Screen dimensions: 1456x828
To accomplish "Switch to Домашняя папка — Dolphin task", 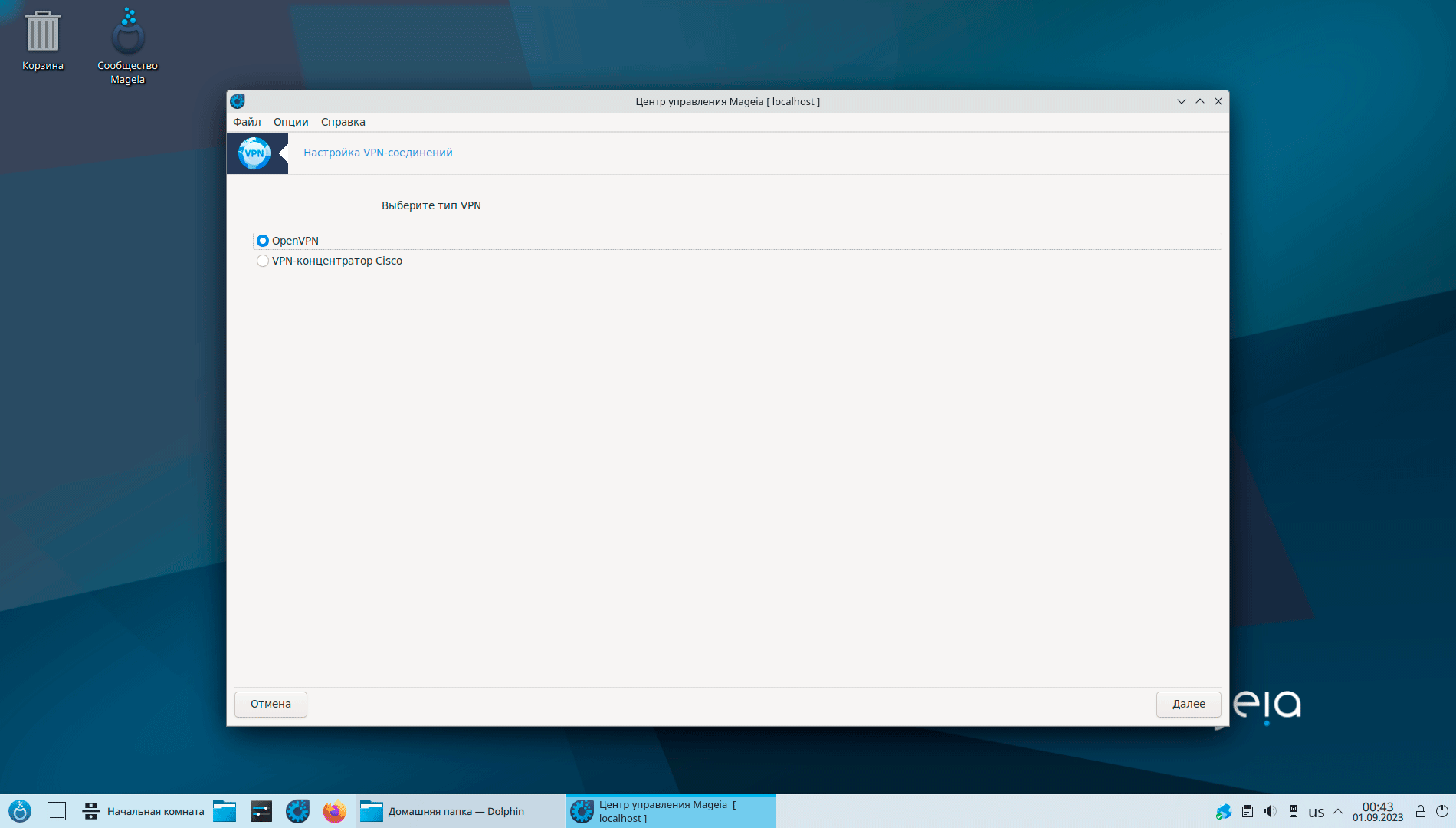I will pos(460,811).
